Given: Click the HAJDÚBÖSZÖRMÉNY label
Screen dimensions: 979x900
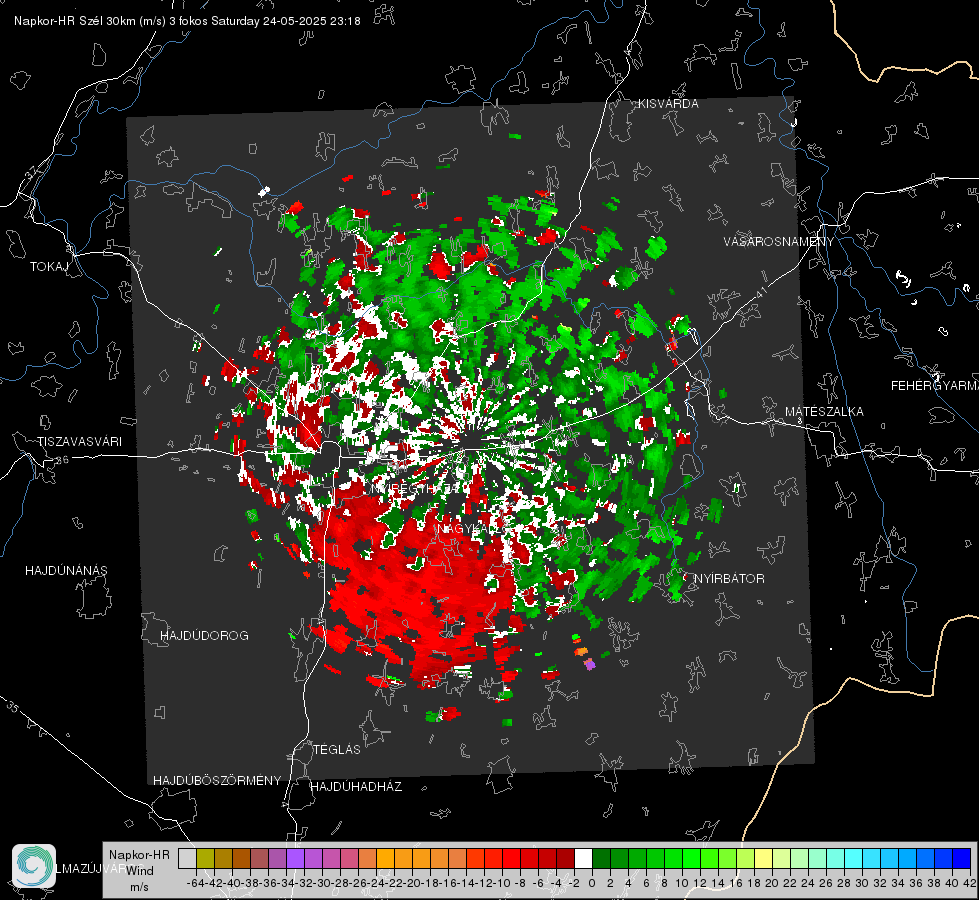Looking at the screenshot, I should click(217, 781).
